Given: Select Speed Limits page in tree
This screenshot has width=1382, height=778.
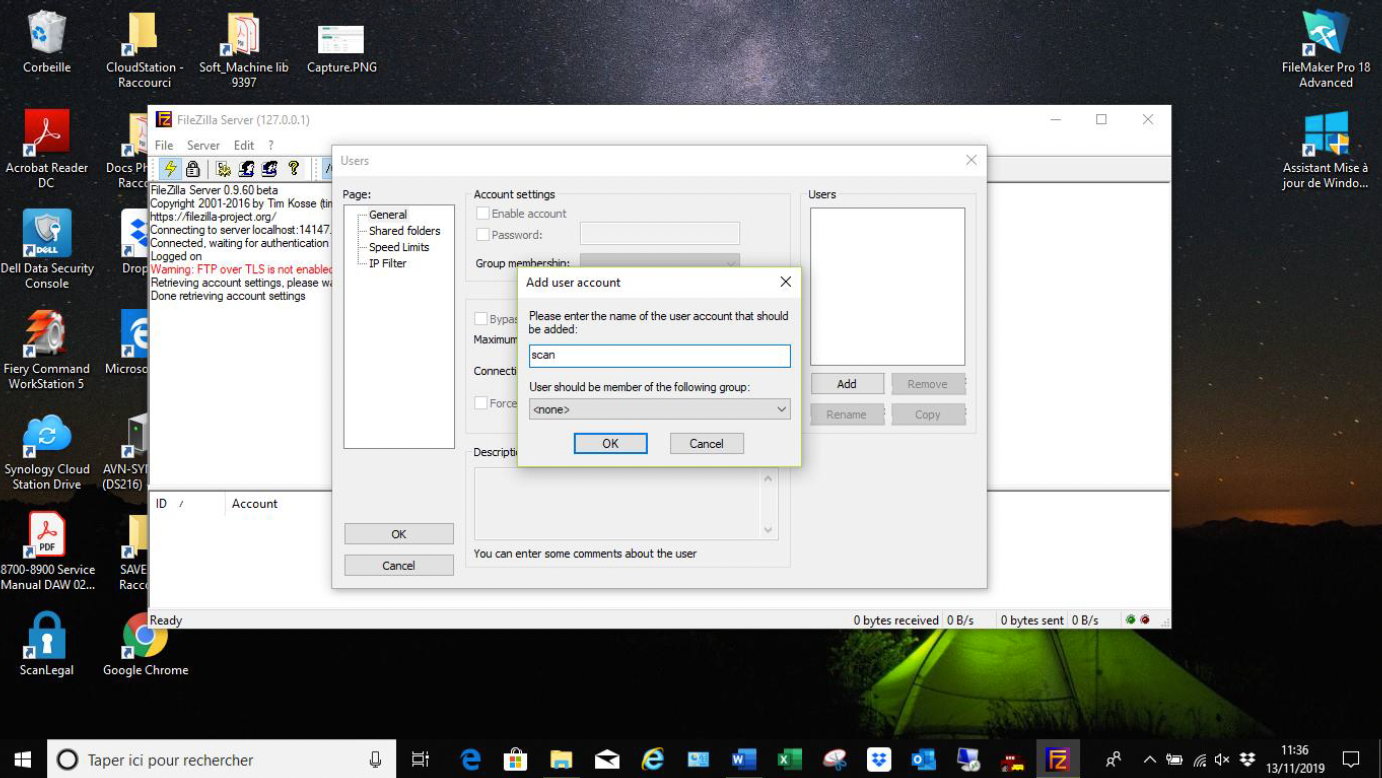Looking at the screenshot, I should point(399,247).
